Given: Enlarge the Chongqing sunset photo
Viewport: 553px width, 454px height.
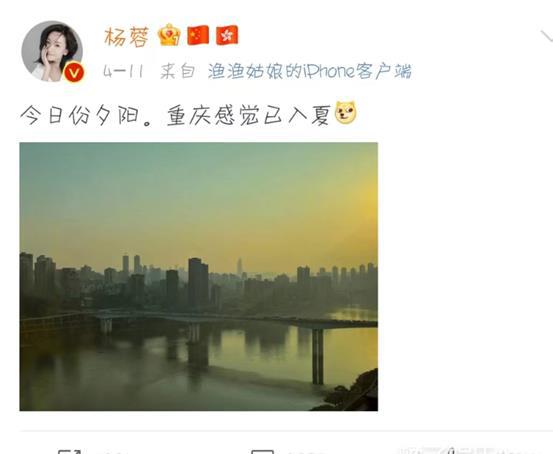Looking at the screenshot, I should click(x=199, y=277).
